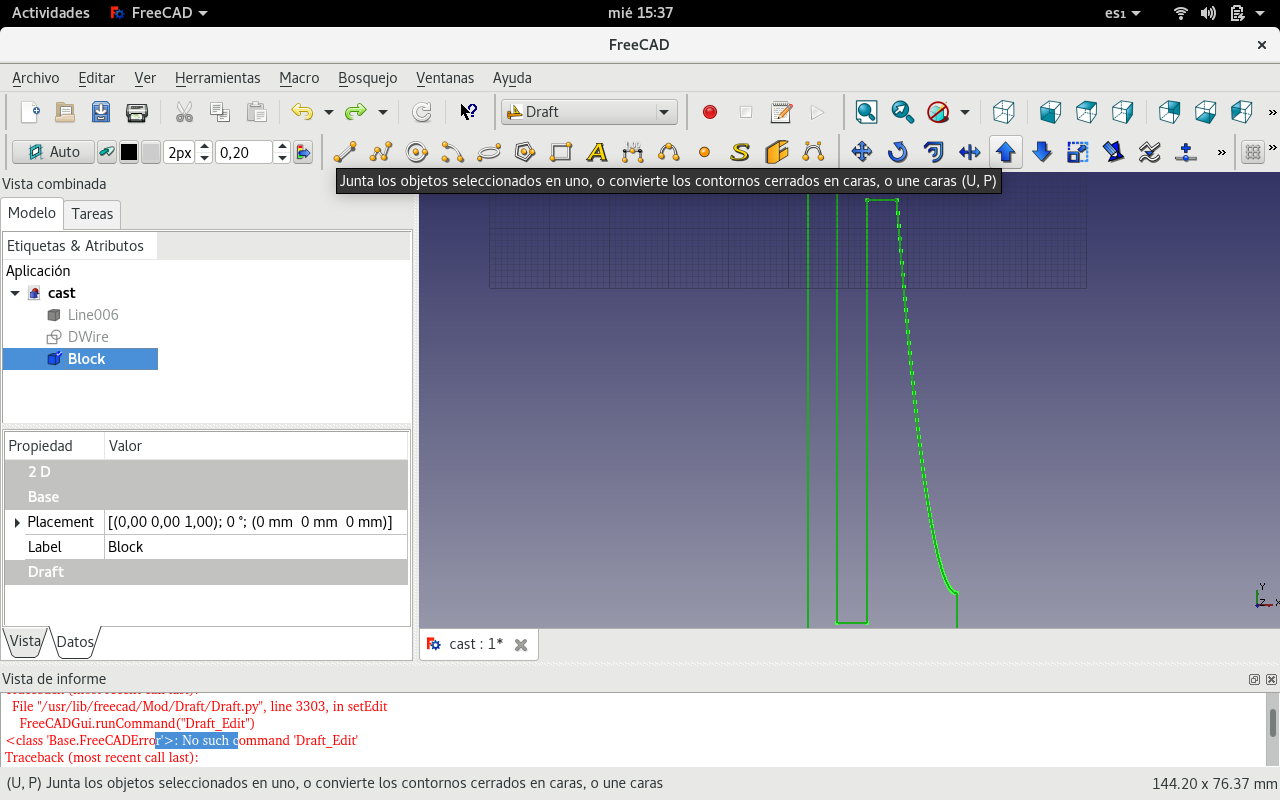The width and height of the screenshot is (1280, 800).
Task: Pick the gray face color swatch
Action: 151,152
